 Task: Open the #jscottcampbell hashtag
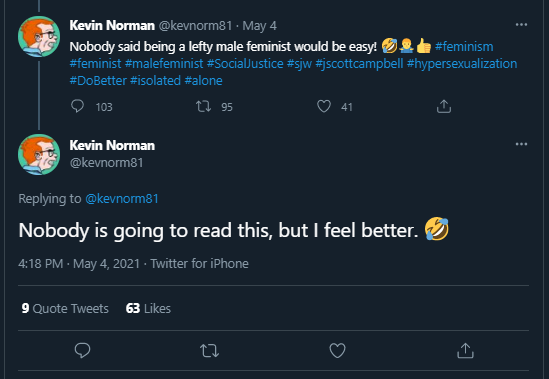tap(359, 64)
